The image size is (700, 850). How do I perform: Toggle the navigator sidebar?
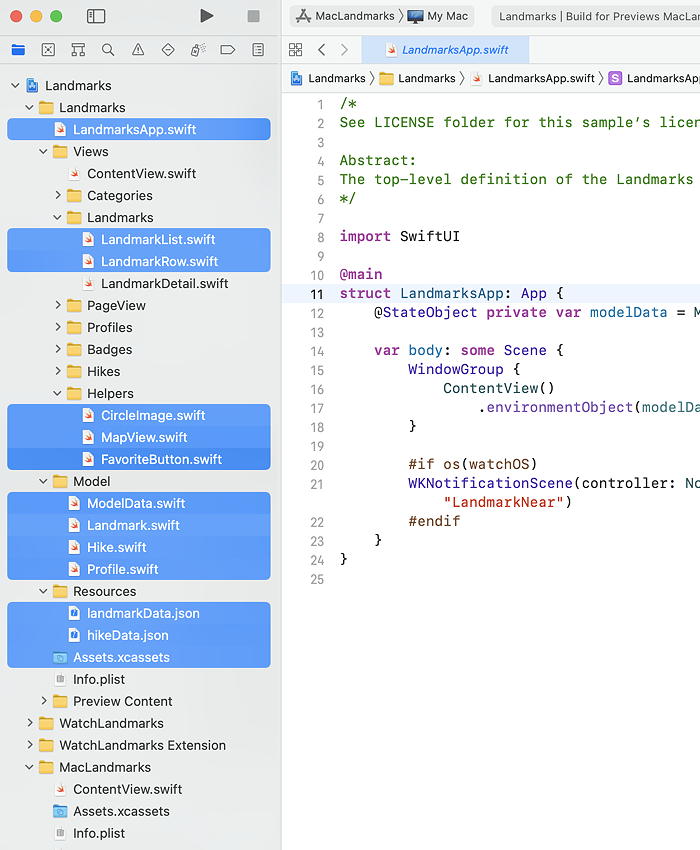[96, 16]
